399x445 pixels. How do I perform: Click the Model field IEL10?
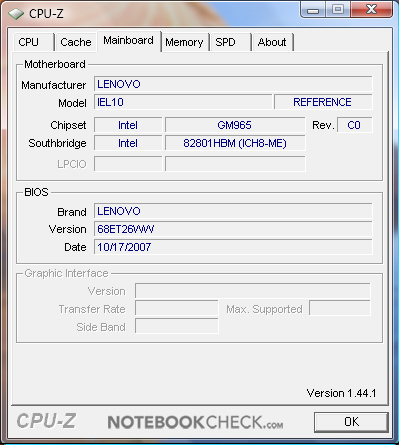pos(183,102)
